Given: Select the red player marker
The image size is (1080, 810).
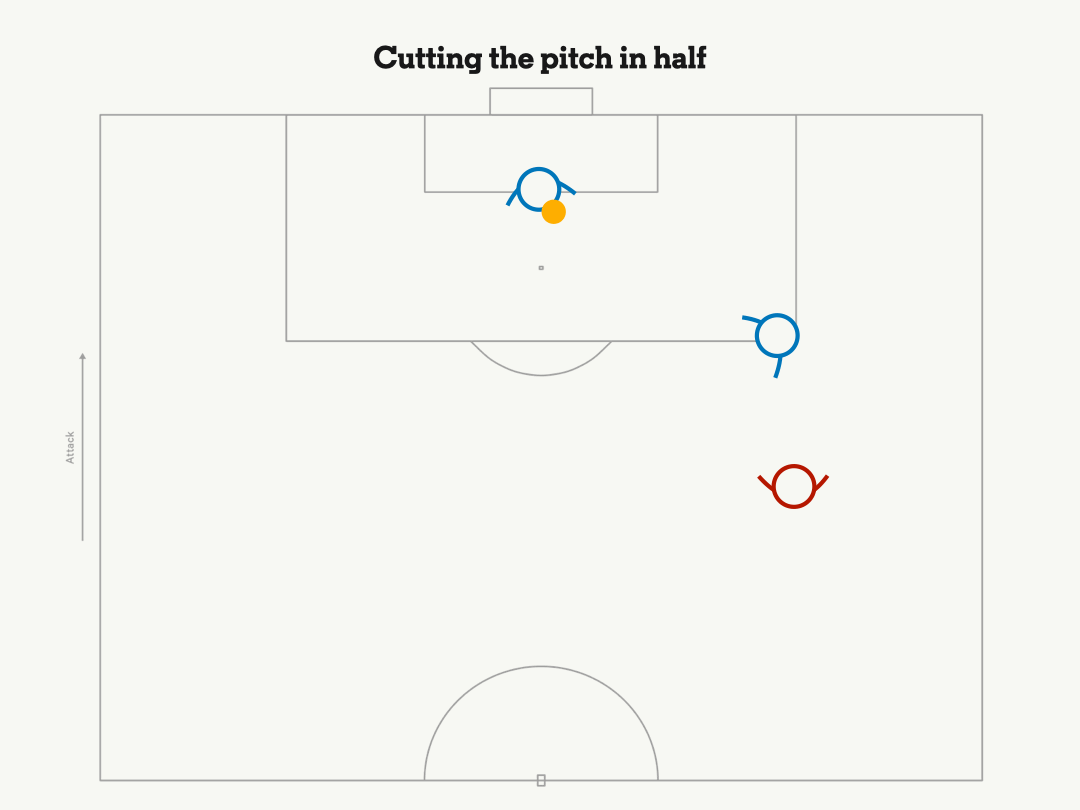Looking at the screenshot, I should [793, 486].
